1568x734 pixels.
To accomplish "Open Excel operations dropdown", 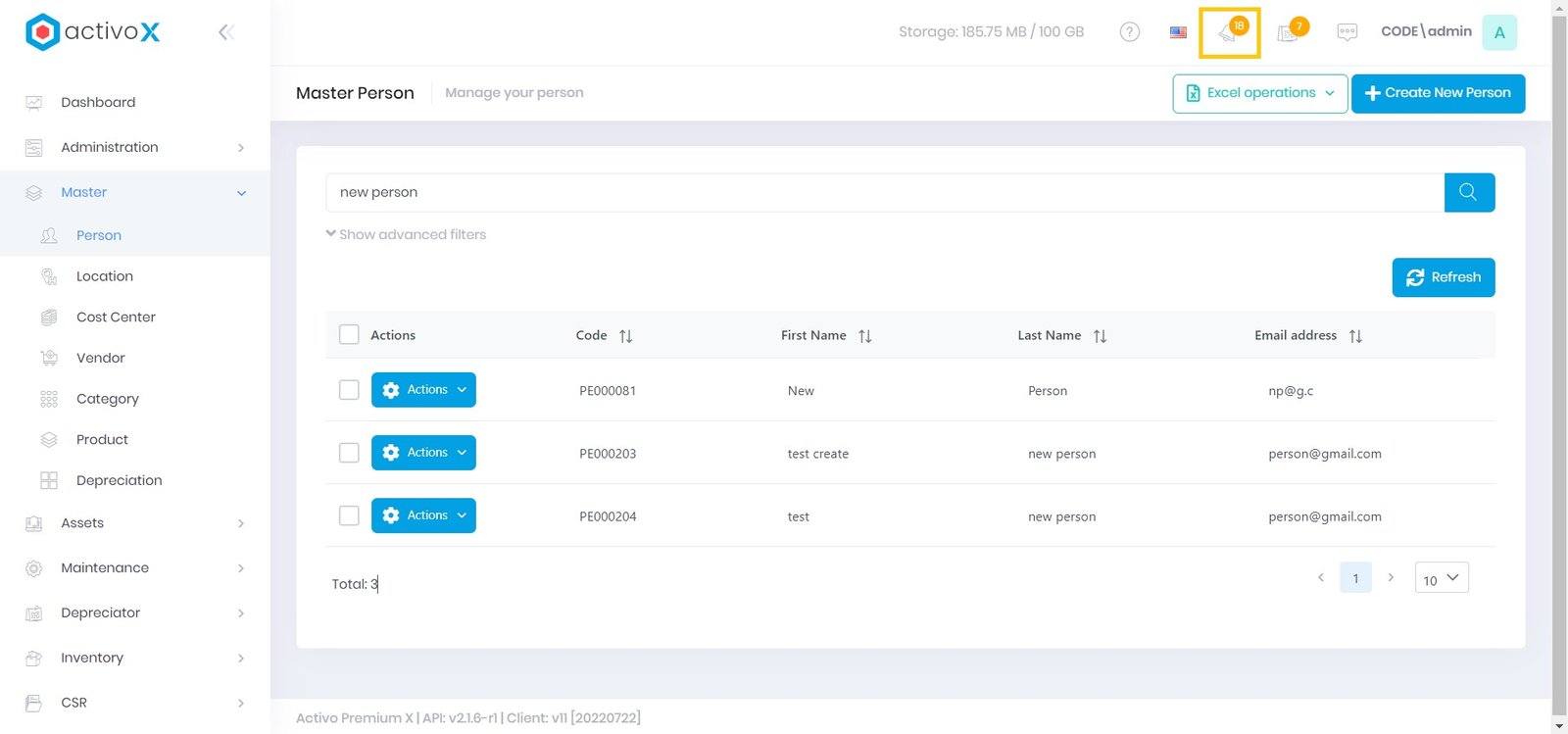I will click(x=1259, y=93).
